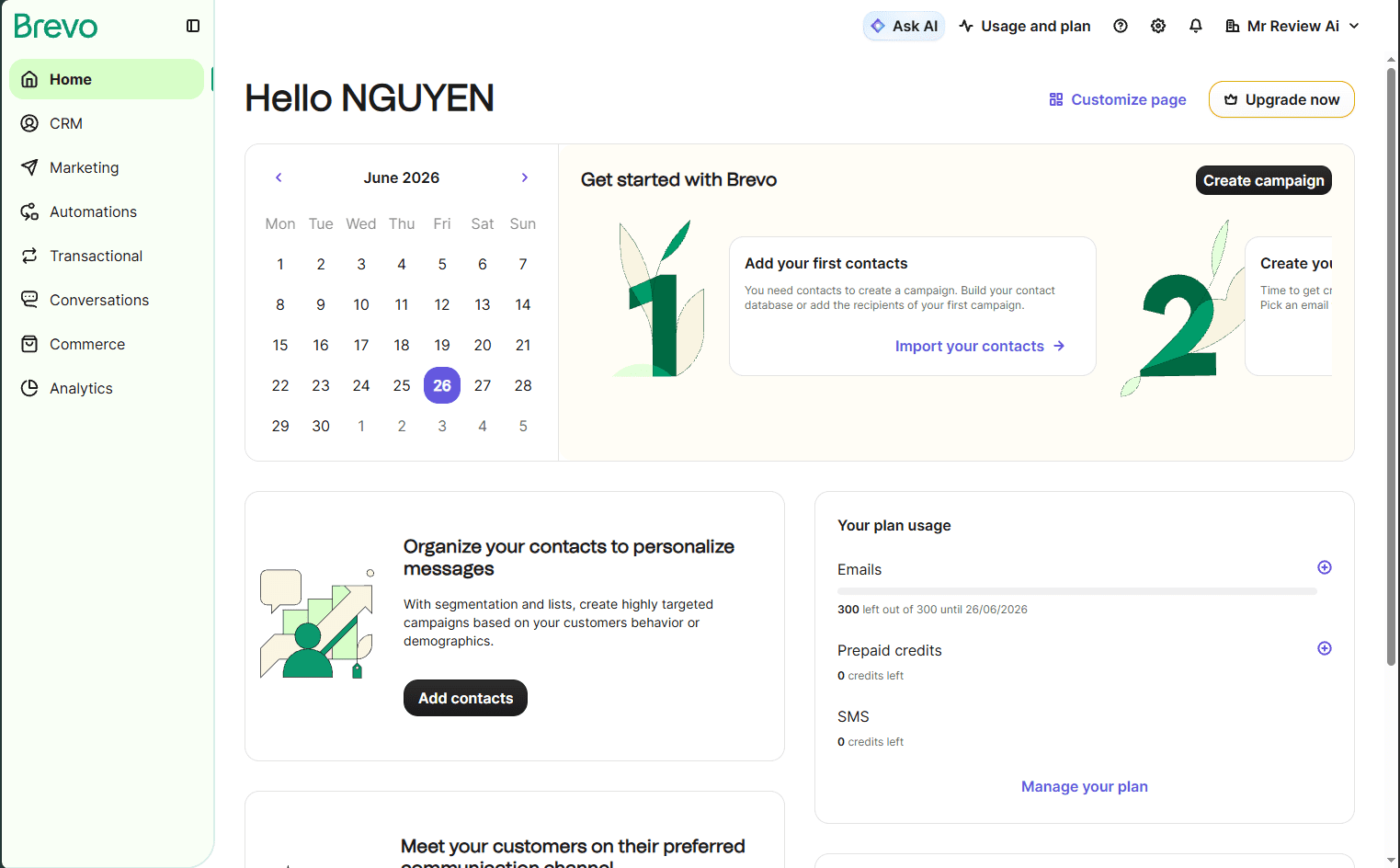The width and height of the screenshot is (1400, 868).
Task: Expand the Mr Review Ai account dropdown
Action: (1292, 26)
